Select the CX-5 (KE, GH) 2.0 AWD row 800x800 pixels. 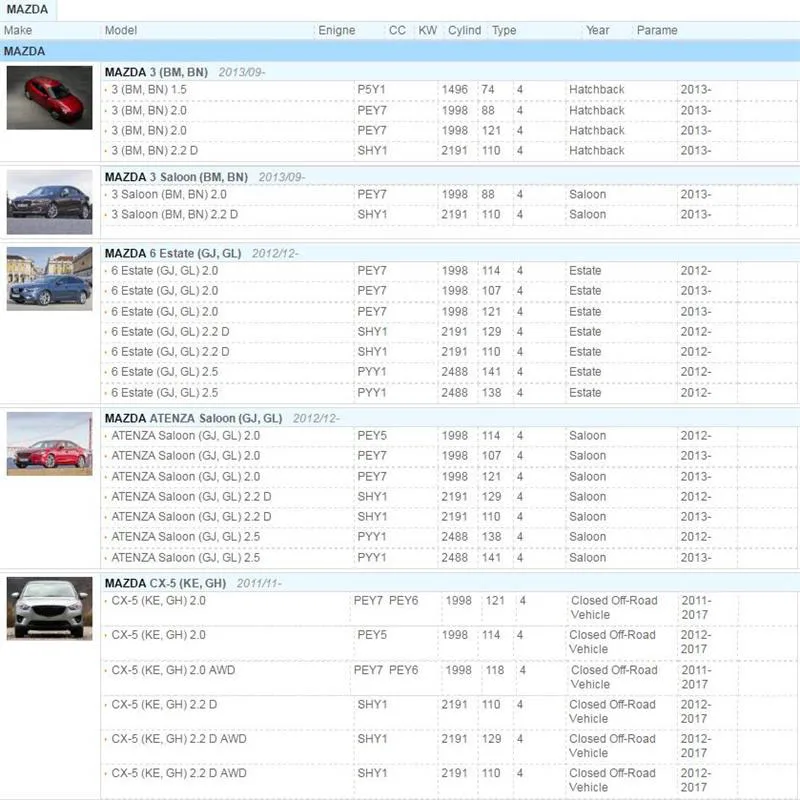(449, 678)
